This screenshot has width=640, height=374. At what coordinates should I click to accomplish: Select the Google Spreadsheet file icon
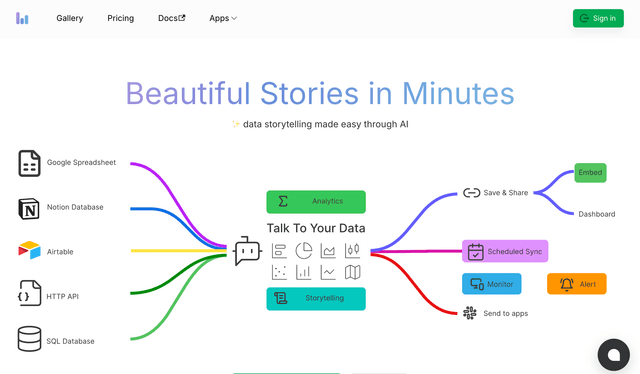[29, 163]
